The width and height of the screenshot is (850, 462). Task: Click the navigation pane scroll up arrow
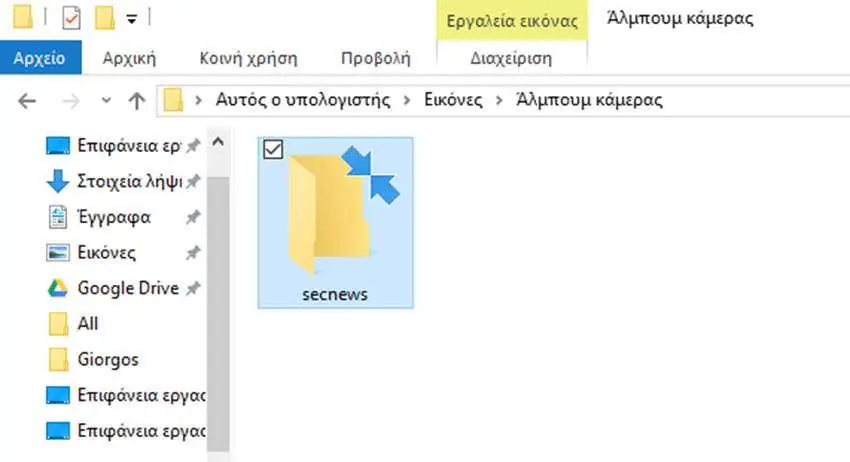tap(218, 142)
